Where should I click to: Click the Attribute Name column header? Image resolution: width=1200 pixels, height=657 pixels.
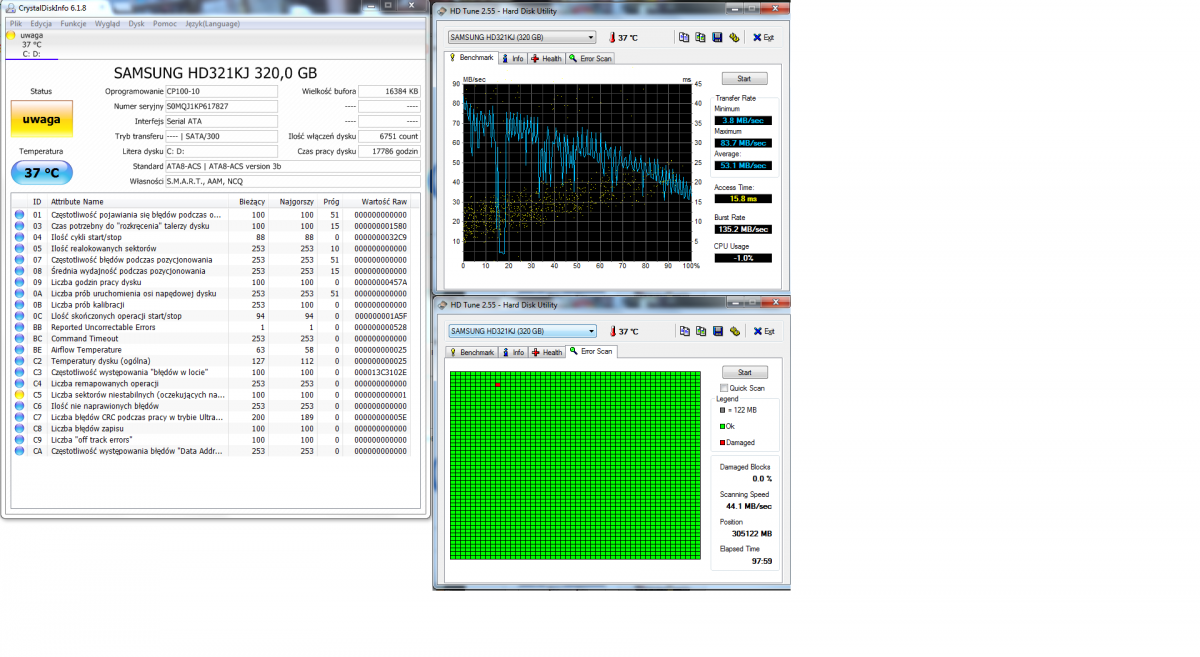coord(138,201)
